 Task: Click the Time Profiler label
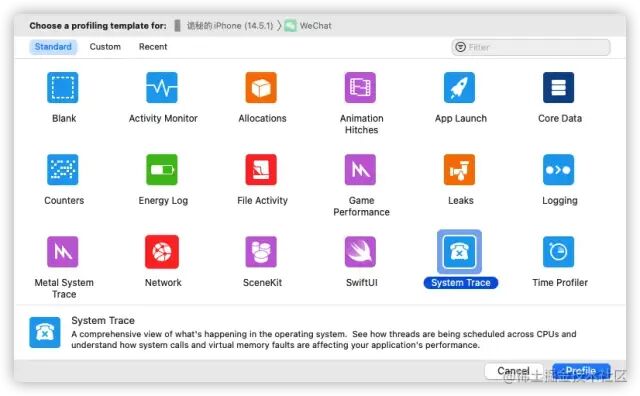click(560, 283)
